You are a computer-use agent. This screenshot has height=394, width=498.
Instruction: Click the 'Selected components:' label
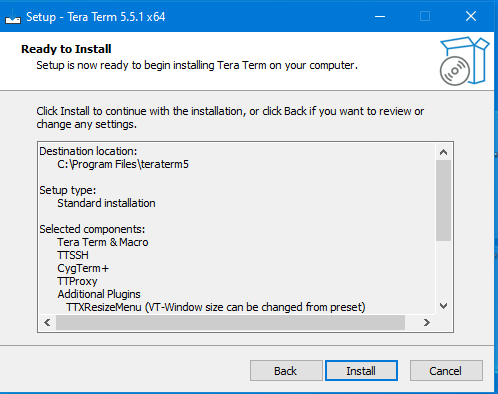pyautogui.click(x=92, y=229)
